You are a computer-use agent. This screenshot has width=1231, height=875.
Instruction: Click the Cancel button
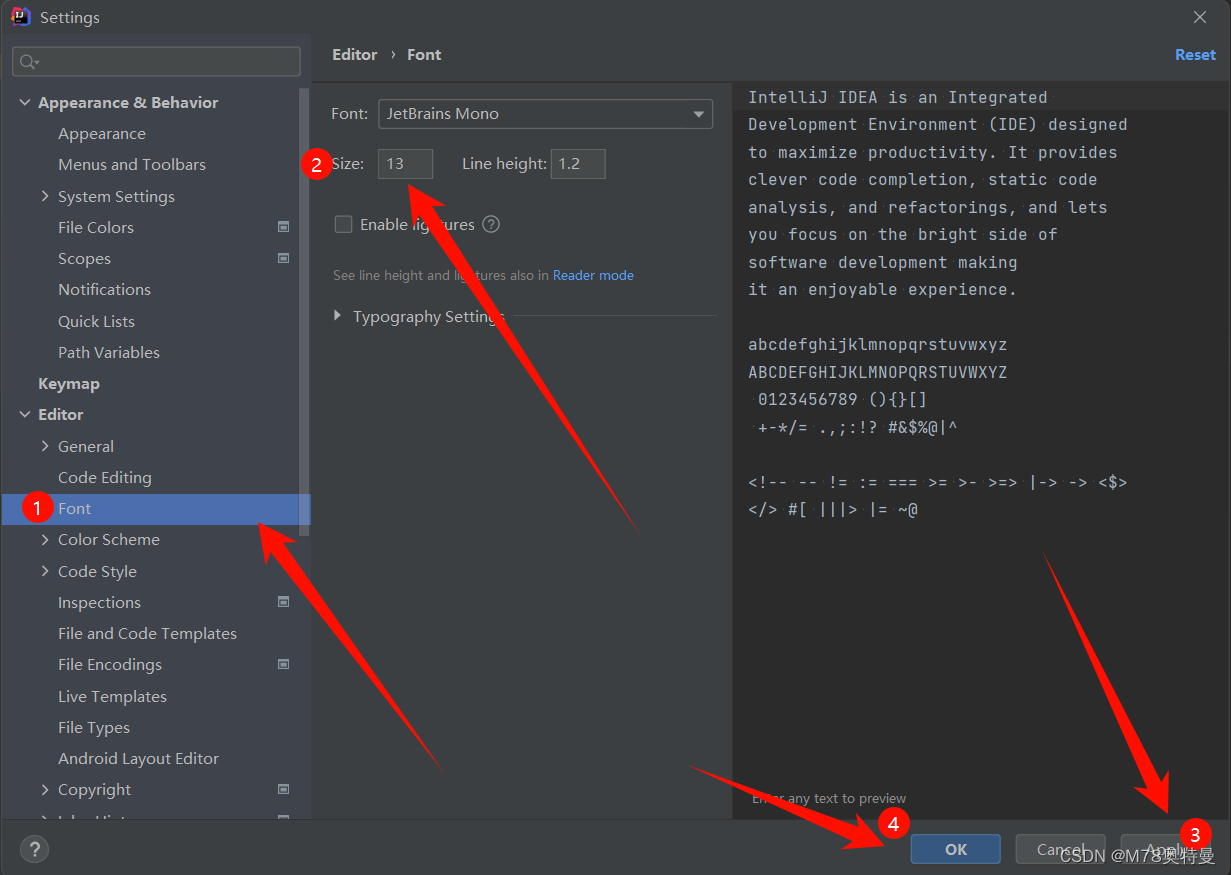pos(1060,849)
